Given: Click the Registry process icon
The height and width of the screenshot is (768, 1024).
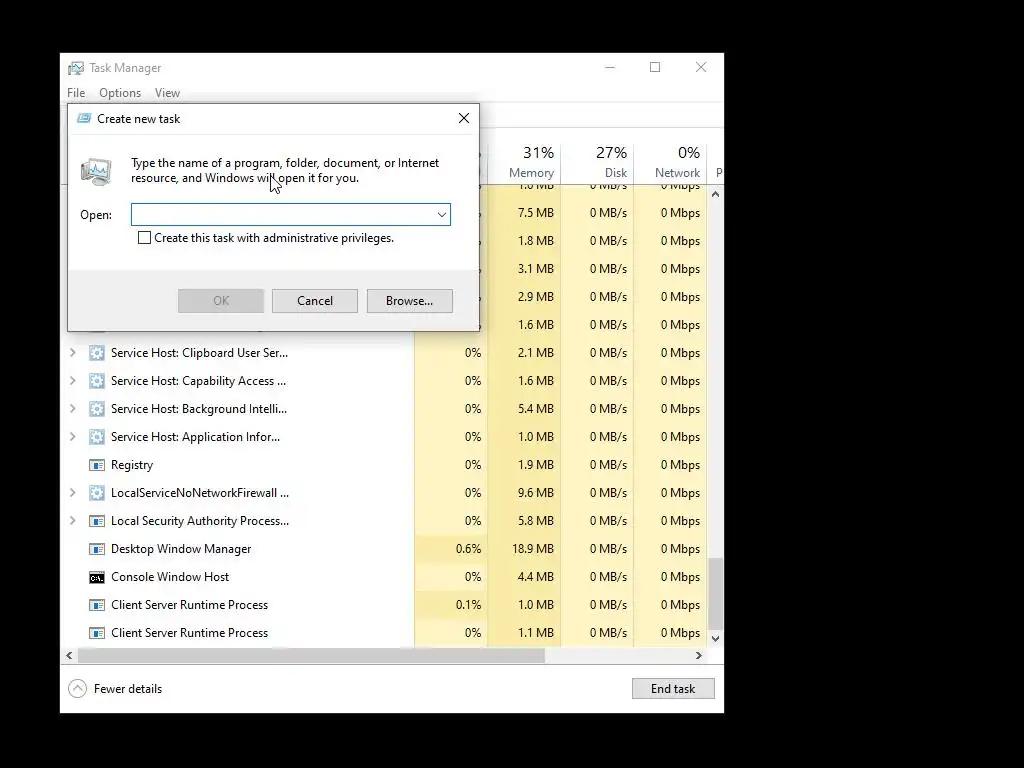Looking at the screenshot, I should 97,465.
